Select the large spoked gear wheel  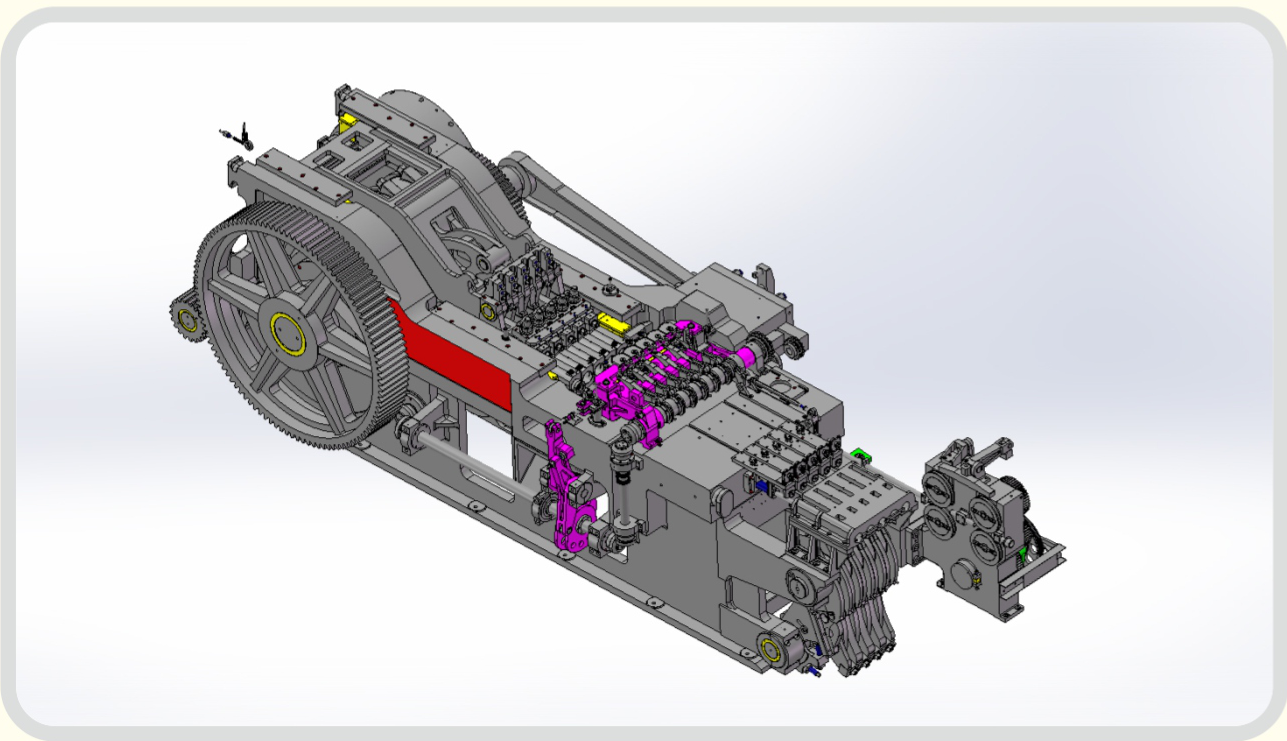tap(300, 332)
